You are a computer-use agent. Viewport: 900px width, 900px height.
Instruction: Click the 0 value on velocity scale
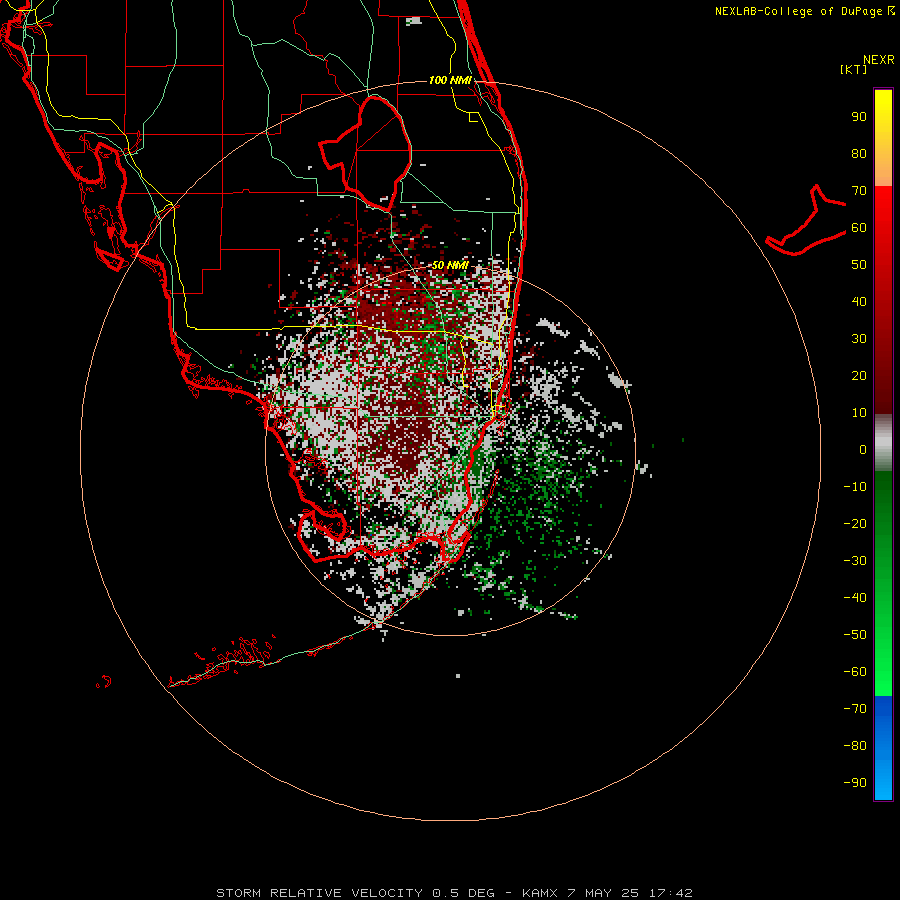[863, 450]
